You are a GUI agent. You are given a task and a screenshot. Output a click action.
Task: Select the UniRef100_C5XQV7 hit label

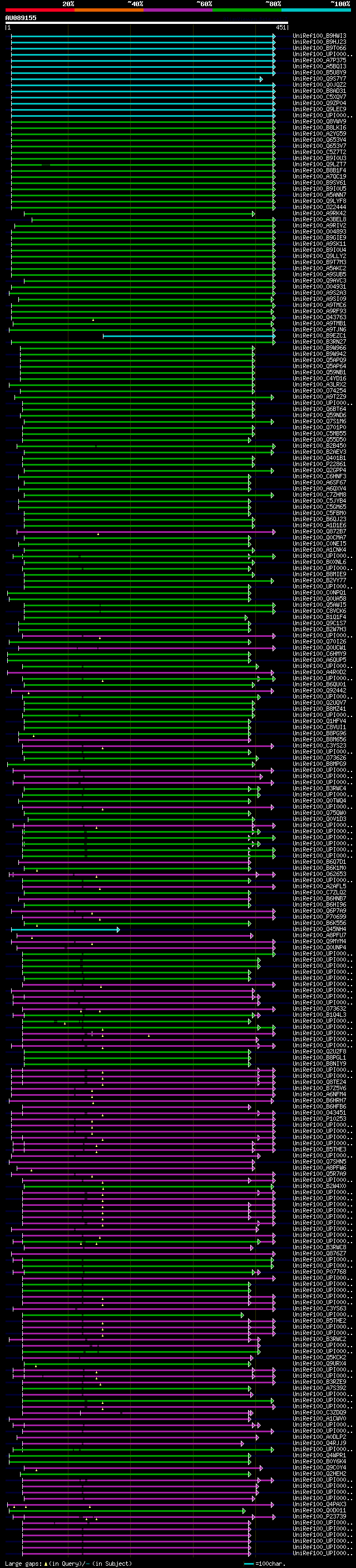[x=319, y=97]
